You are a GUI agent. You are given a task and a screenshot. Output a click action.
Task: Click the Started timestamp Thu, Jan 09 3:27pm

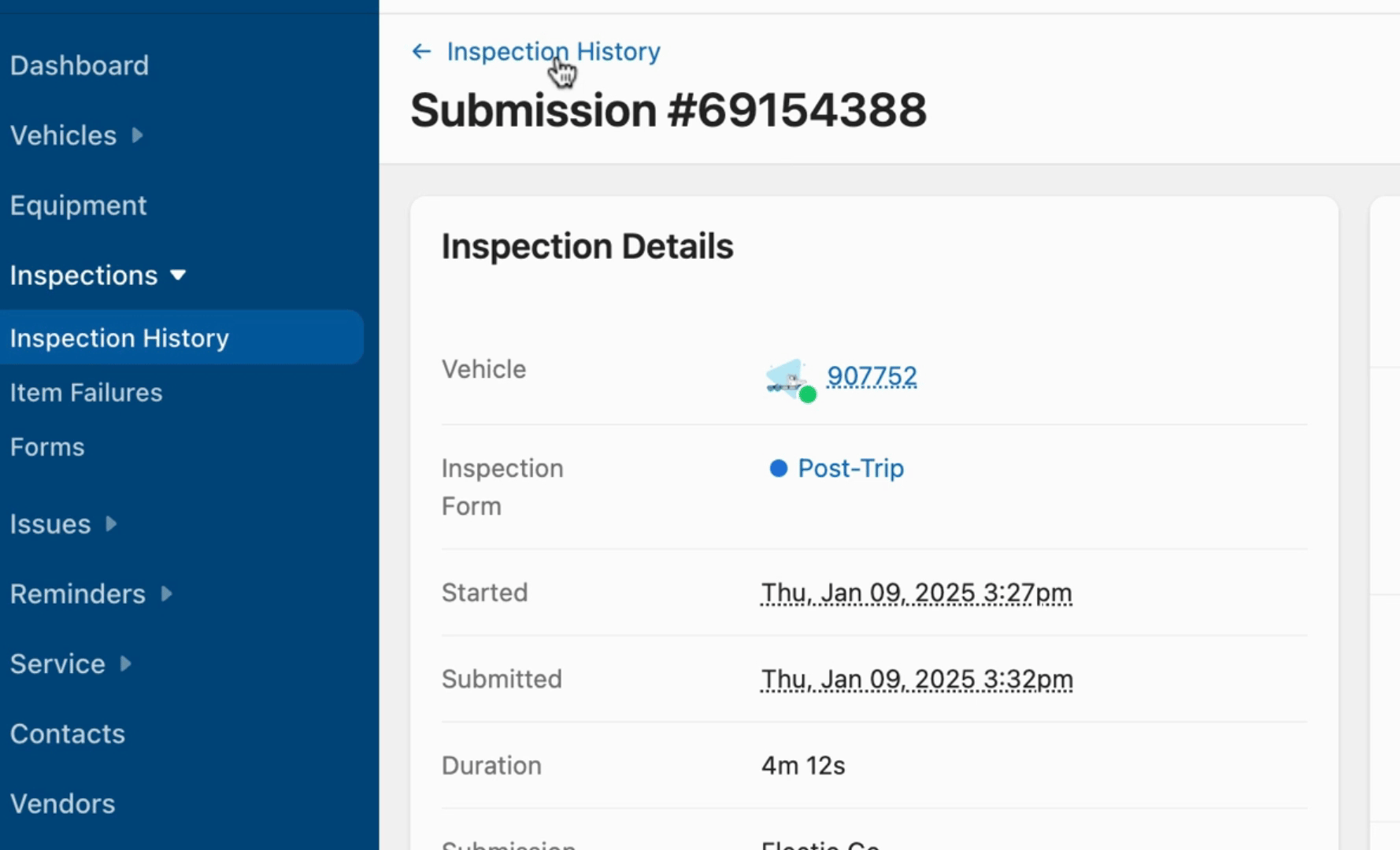click(x=916, y=593)
